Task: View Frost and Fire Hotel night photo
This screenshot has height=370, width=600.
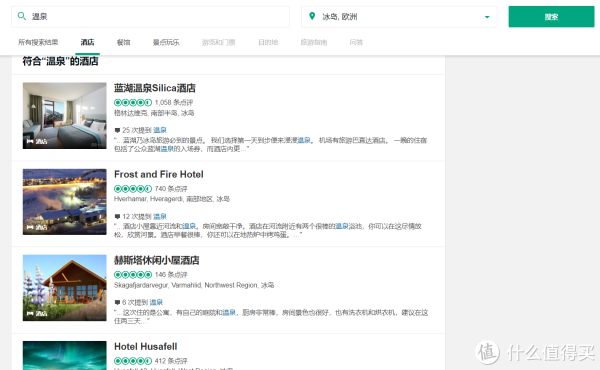Action: click(65, 202)
